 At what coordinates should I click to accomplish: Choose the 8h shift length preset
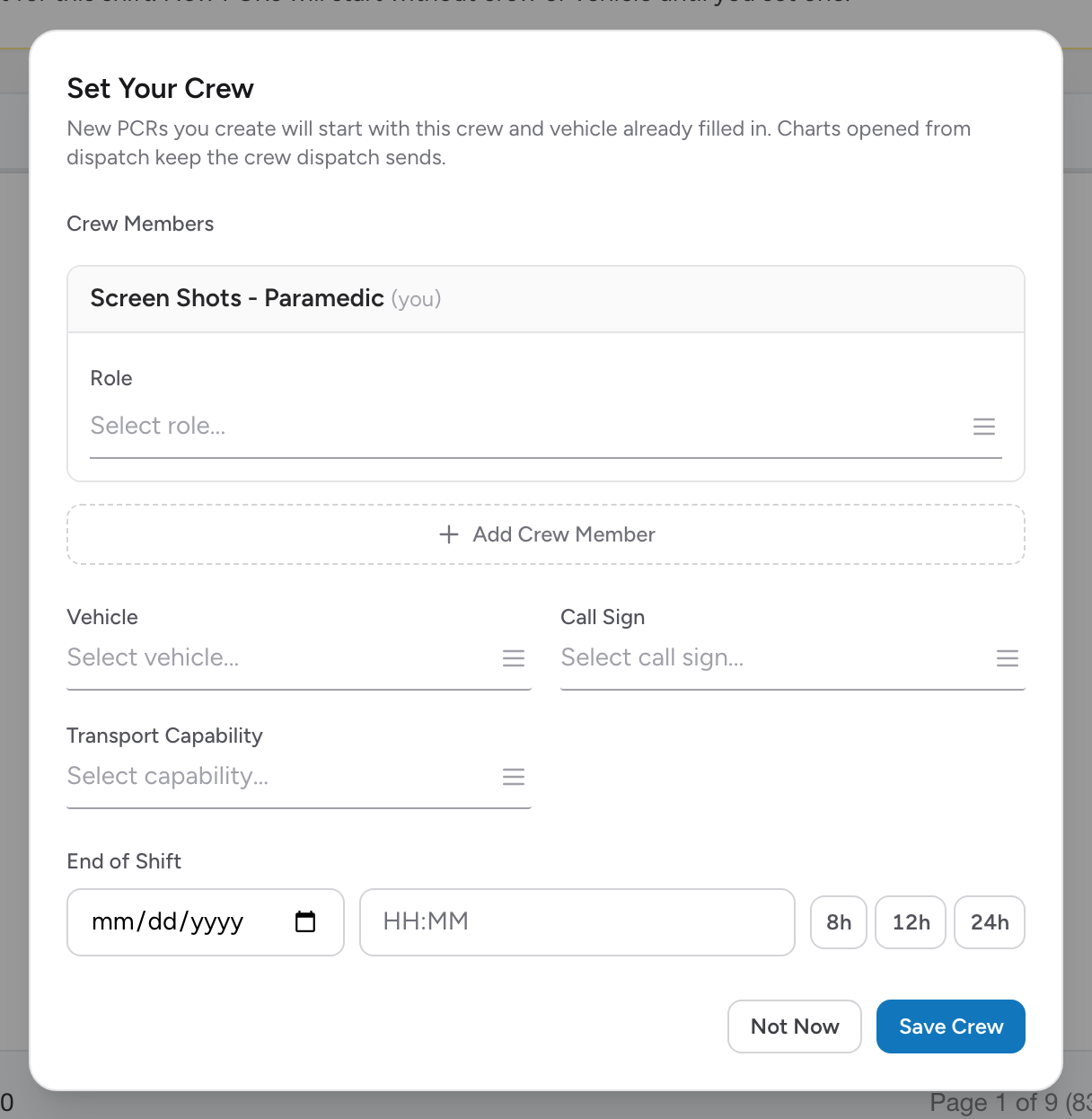click(x=839, y=922)
